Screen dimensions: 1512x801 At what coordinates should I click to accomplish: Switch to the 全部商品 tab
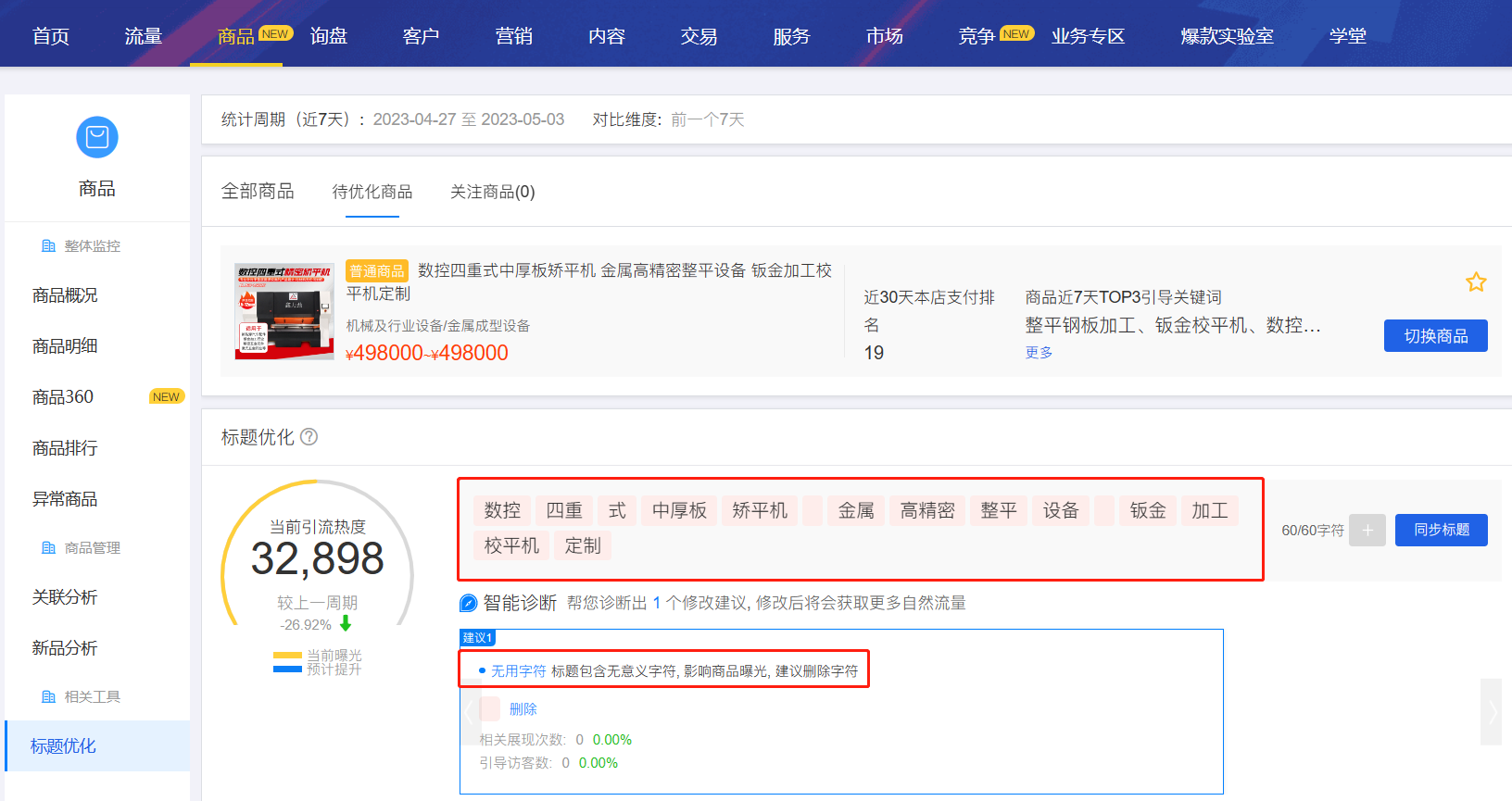coord(258,192)
